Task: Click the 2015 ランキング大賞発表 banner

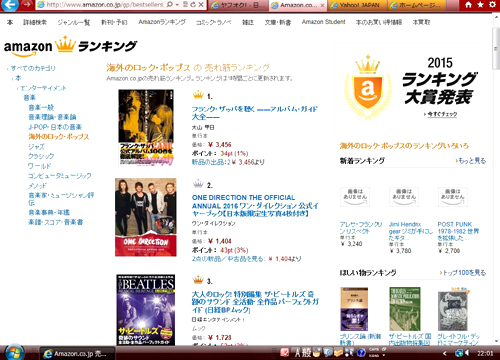Action: pyautogui.click(x=412, y=88)
